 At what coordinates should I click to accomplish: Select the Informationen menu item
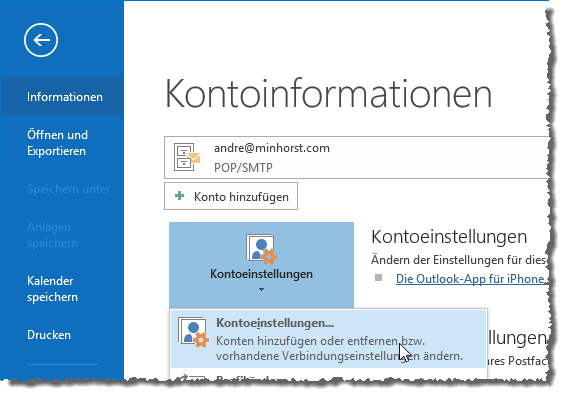coord(62,96)
